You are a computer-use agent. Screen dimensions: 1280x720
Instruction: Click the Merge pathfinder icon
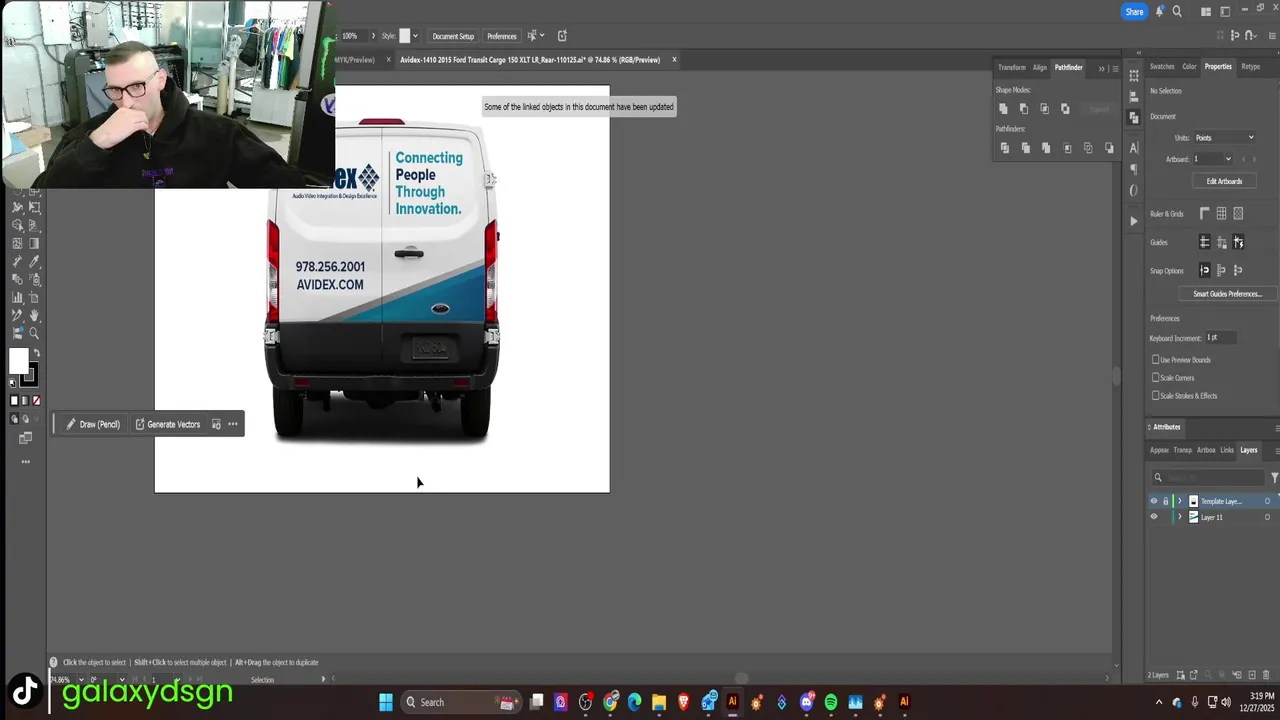[1046, 148]
